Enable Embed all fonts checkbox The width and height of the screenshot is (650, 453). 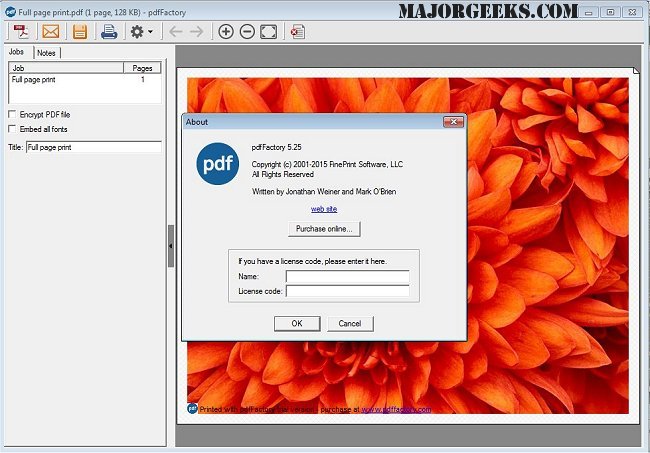click(12, 129)
